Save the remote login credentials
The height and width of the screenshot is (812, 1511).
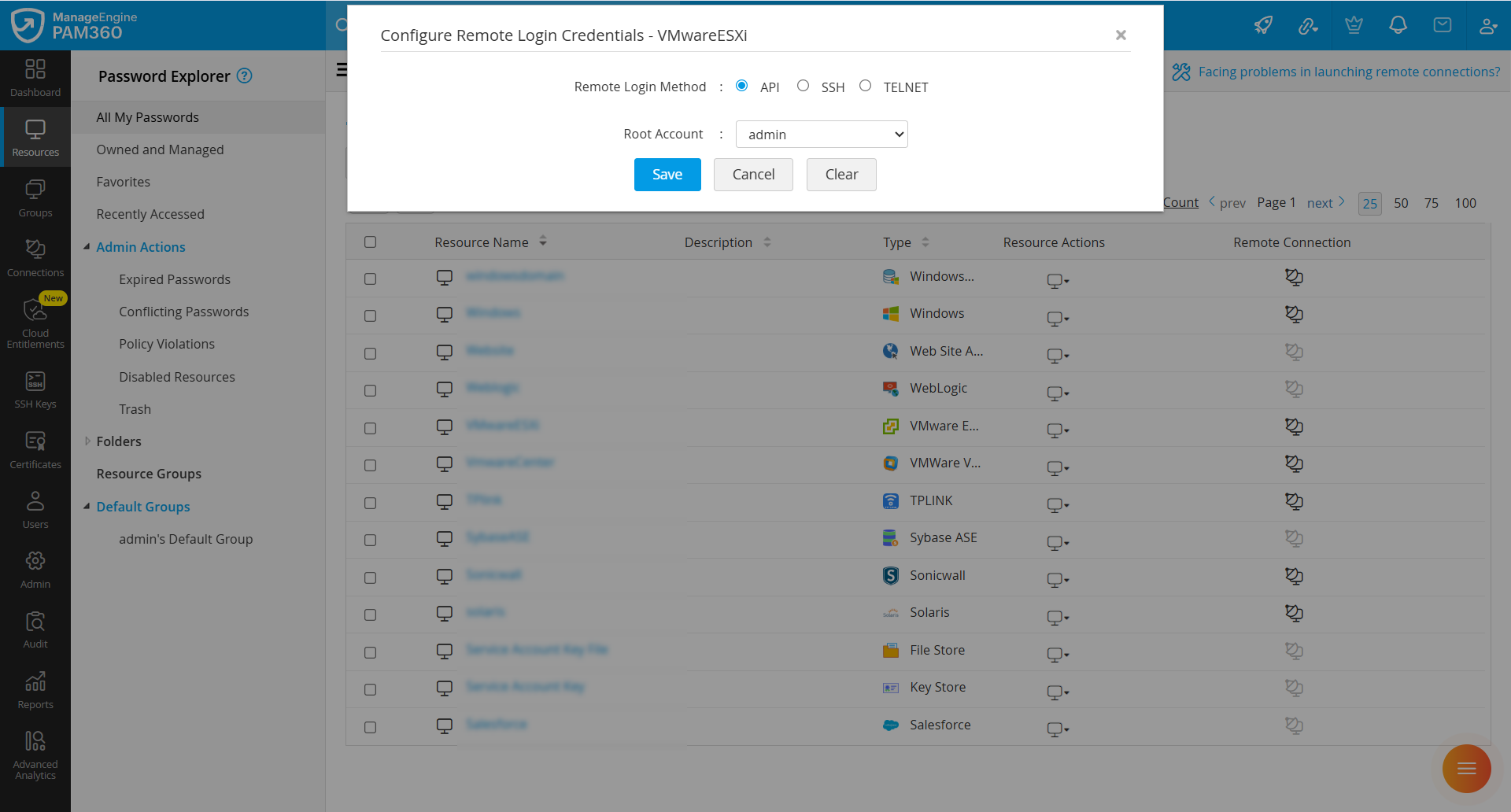pos(667,174)
